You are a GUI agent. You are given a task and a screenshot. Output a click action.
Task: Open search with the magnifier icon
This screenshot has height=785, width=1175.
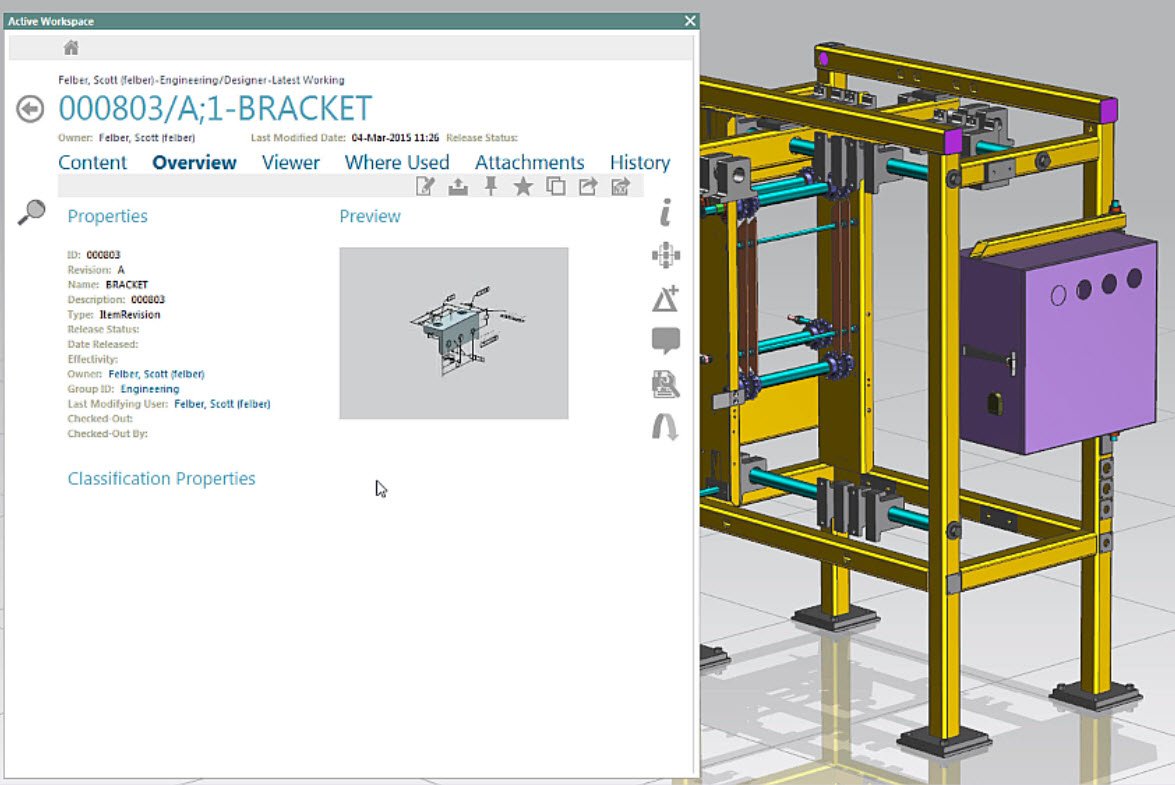coord(31,212)
